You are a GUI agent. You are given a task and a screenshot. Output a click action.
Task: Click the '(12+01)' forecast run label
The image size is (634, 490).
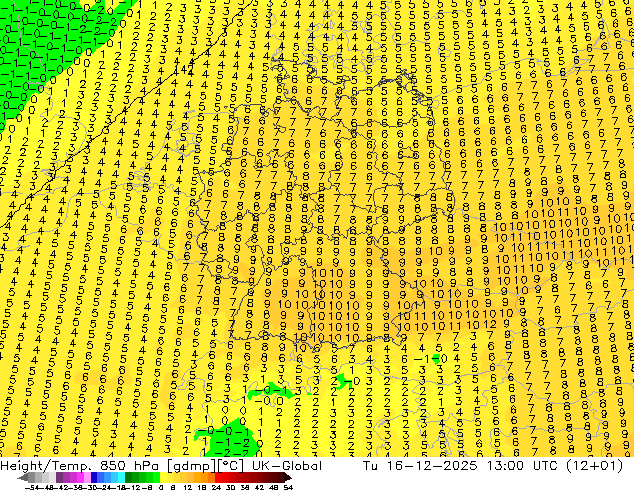pos(594,466)
